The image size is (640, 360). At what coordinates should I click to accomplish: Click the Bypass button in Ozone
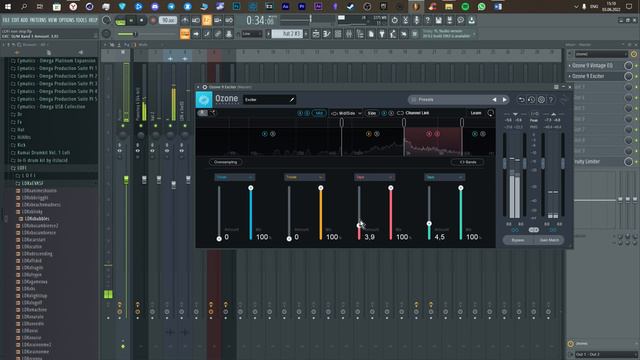pyautogui.click(x=518, y=240)
